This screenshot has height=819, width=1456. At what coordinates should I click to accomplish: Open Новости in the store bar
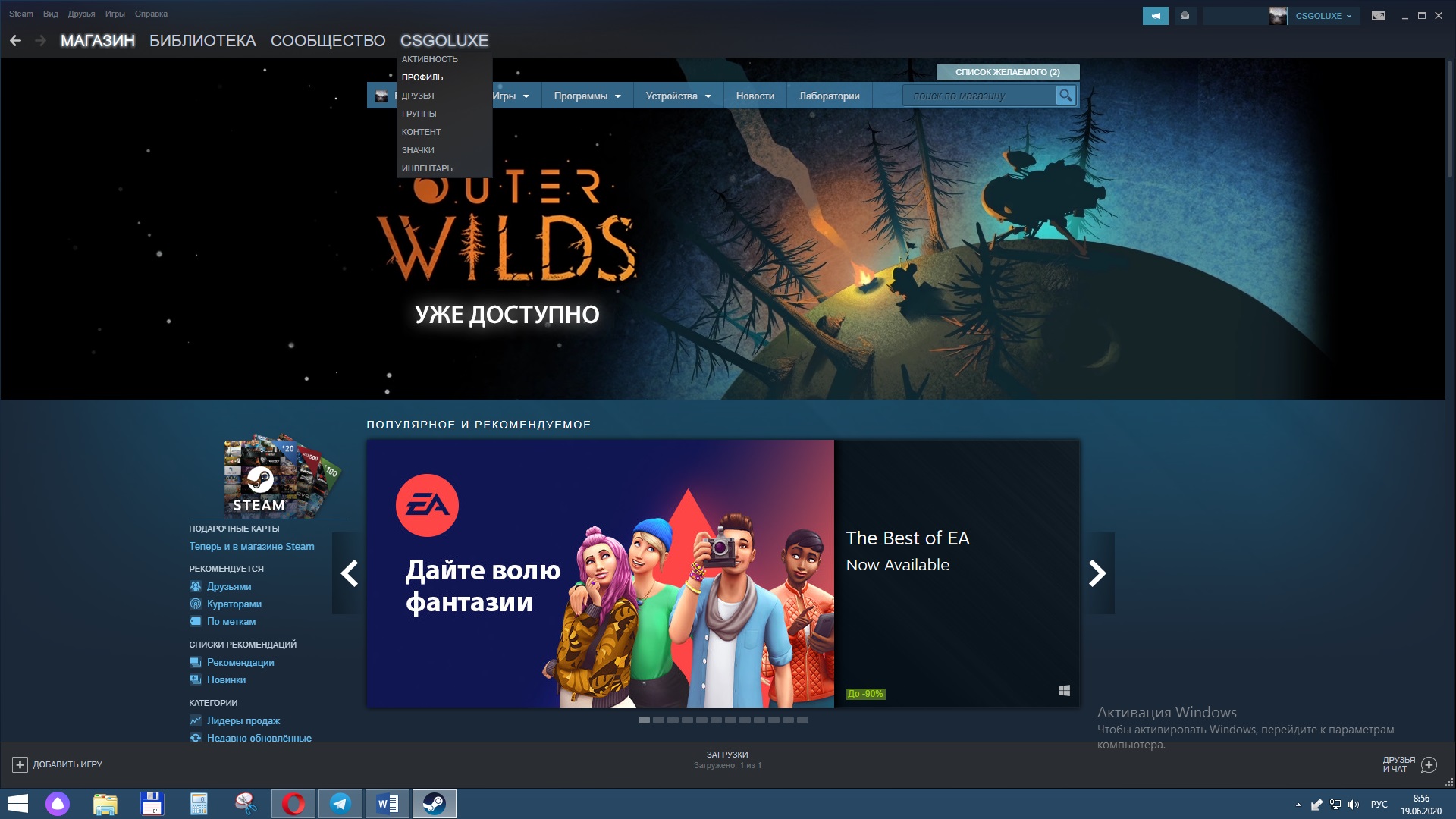pos(755,96)
